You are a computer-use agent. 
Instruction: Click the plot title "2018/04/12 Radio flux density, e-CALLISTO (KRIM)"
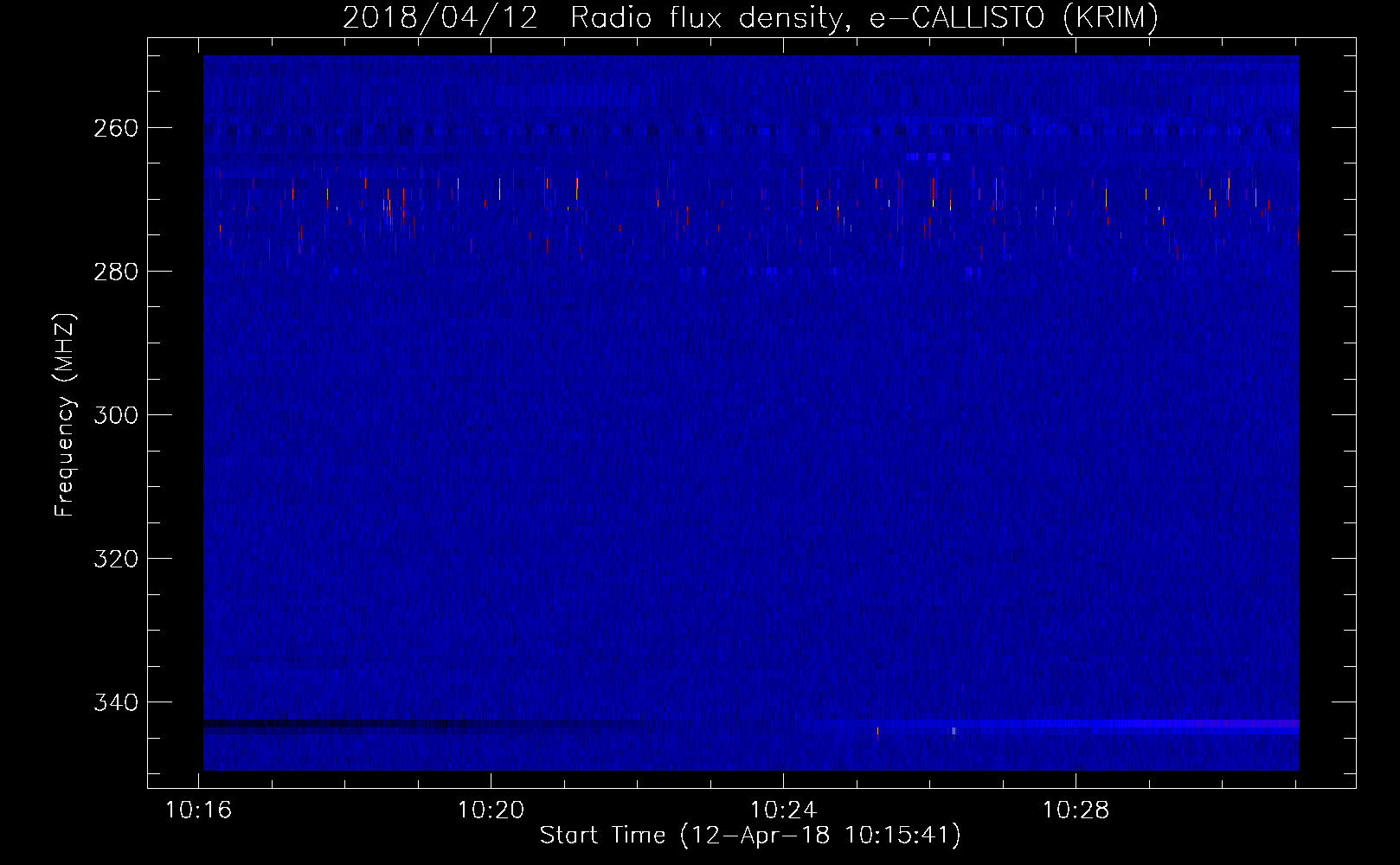tap(750, 17)
